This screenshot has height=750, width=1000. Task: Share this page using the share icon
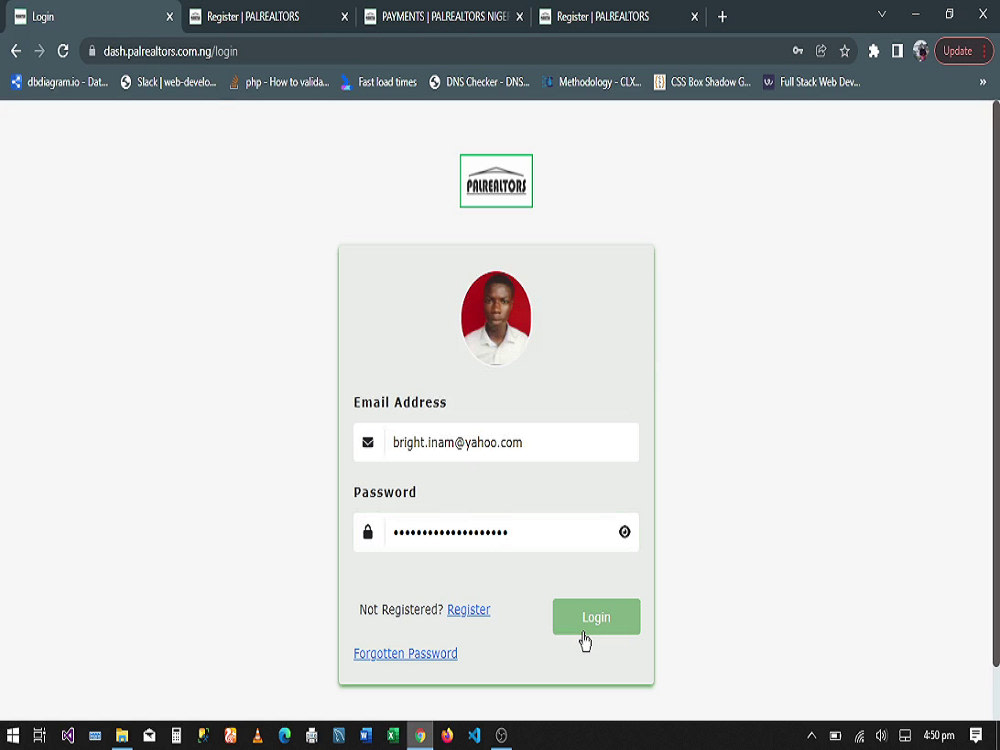point(821,51)
